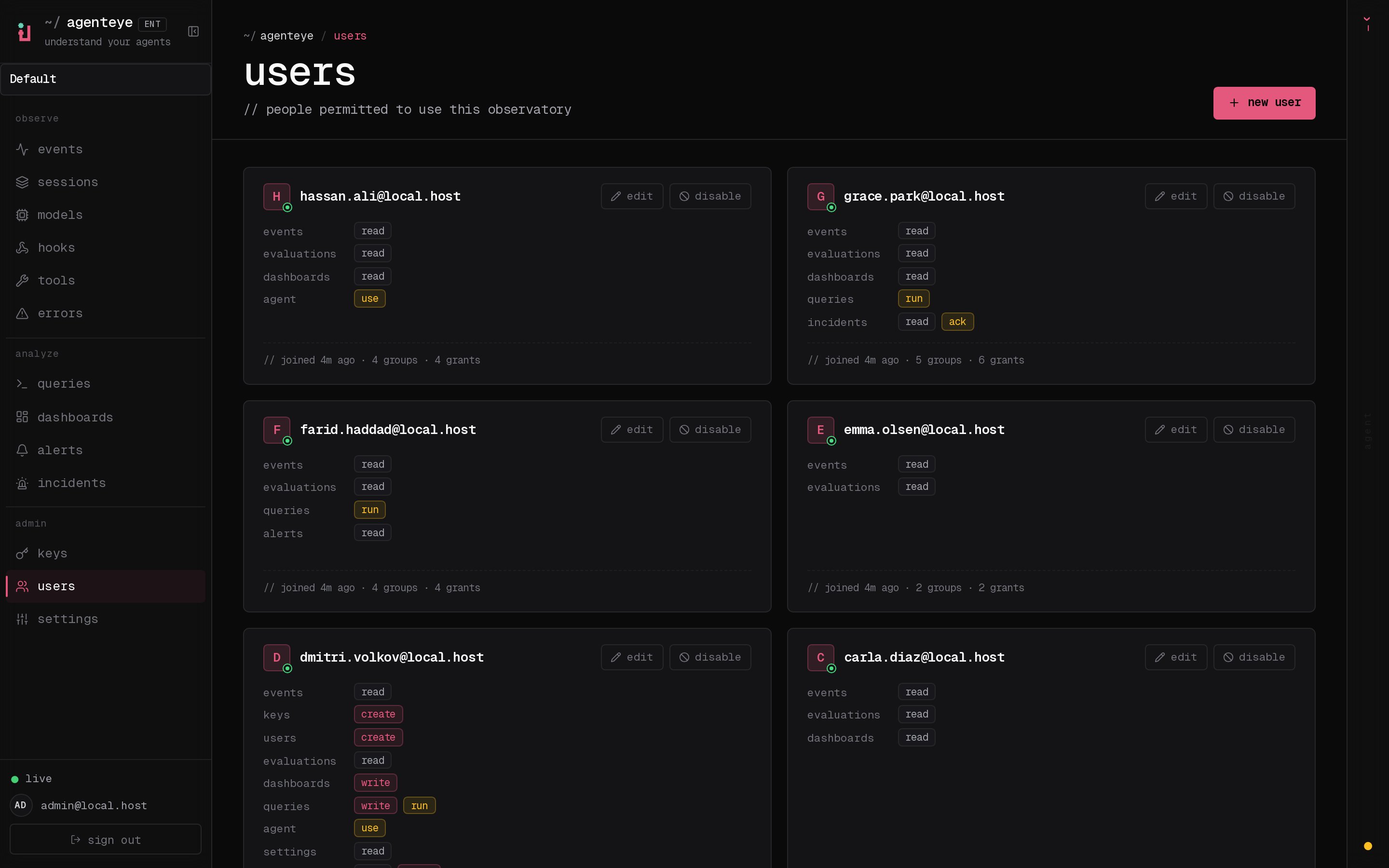Open errors via the warning triangle icon
The height and width of the screenshot is (868, 1389).
(22, 313)
